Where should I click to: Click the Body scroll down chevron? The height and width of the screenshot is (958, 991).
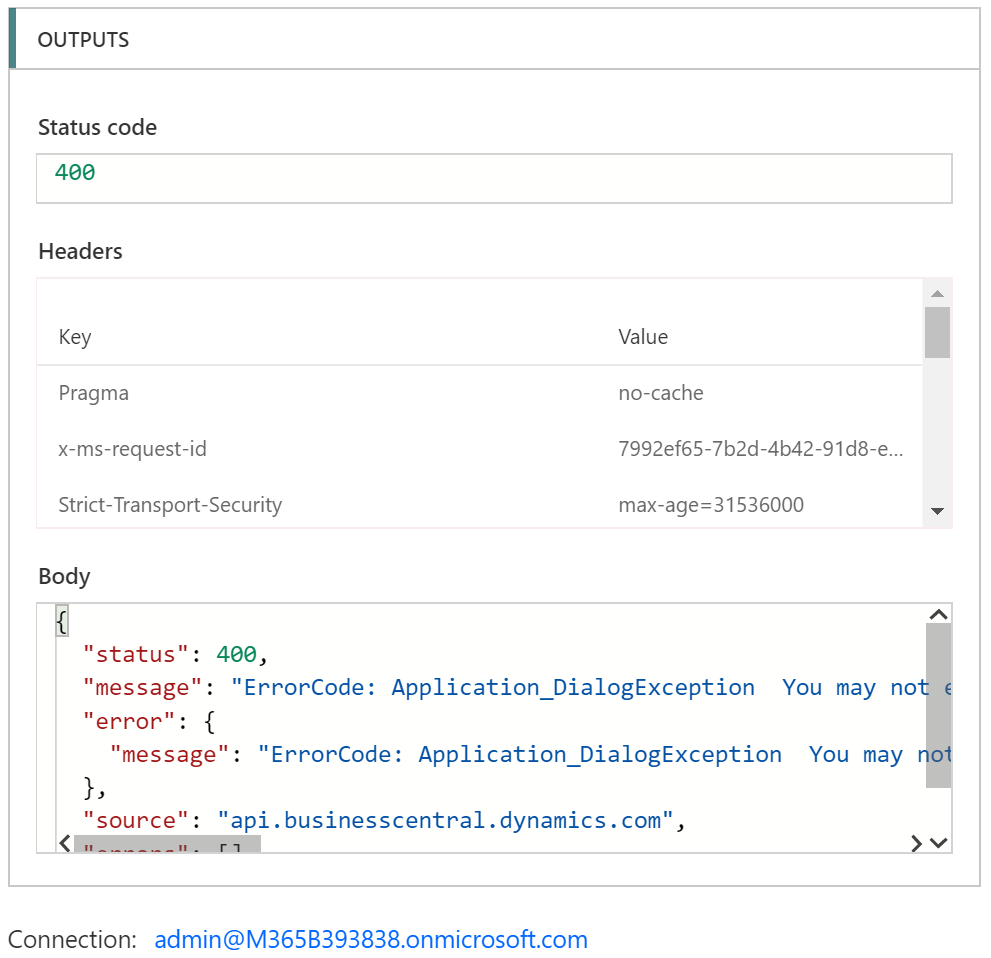pos(939,843)
